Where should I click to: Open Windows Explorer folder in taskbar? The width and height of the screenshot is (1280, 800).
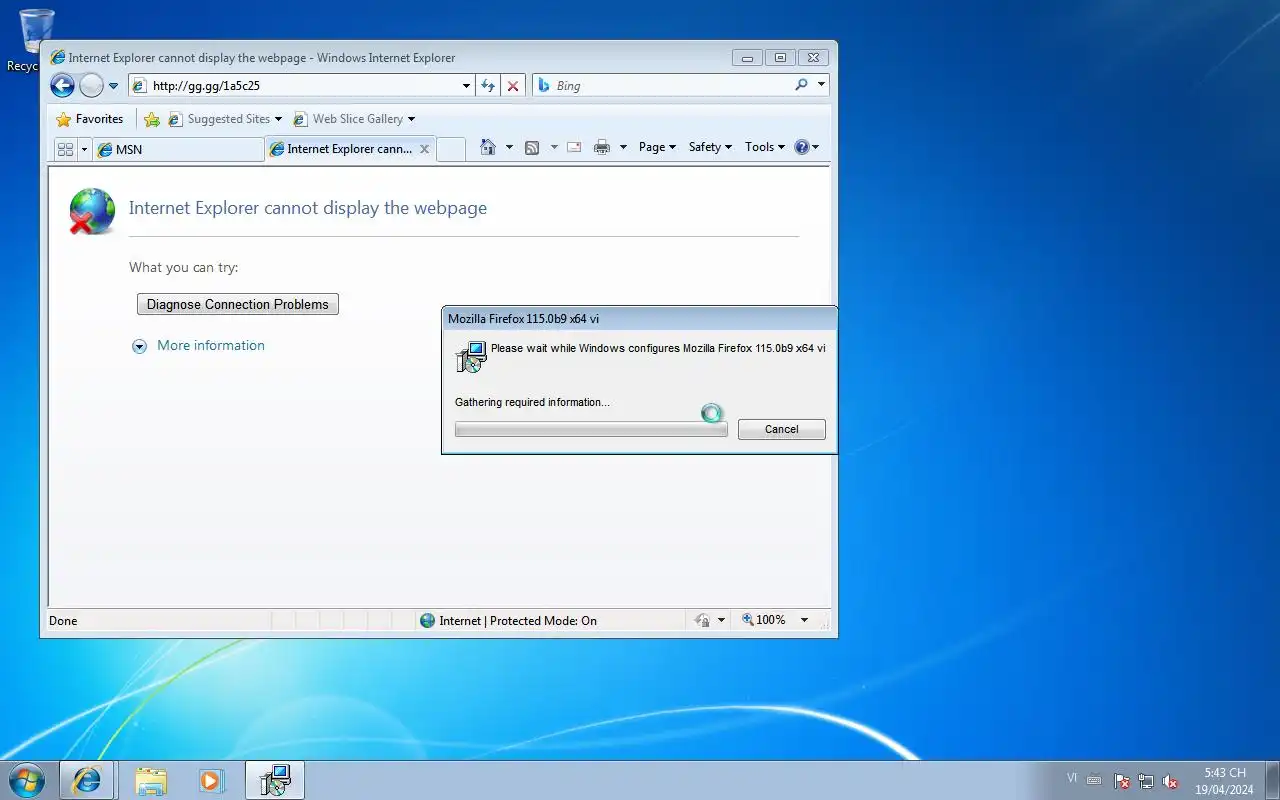click(x=150, y=780)
